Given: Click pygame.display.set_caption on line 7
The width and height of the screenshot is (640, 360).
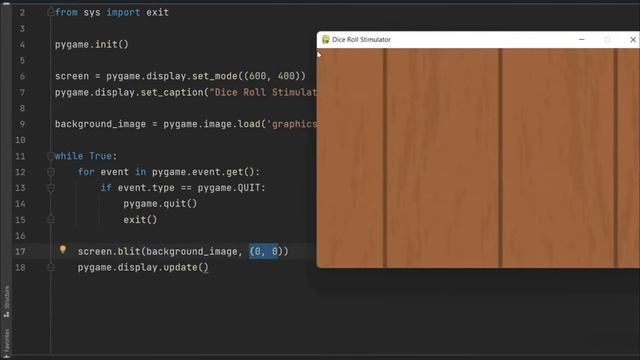Looking at the screenshot, I should (x=129, y=92).
